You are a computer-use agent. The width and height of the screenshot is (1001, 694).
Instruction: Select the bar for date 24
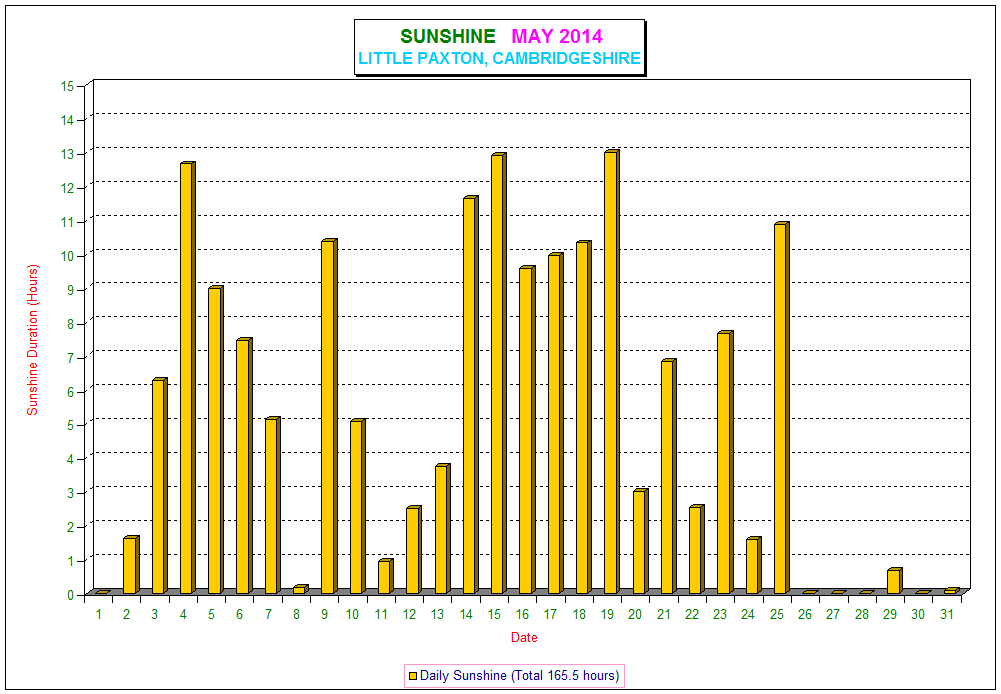(753, 566)
